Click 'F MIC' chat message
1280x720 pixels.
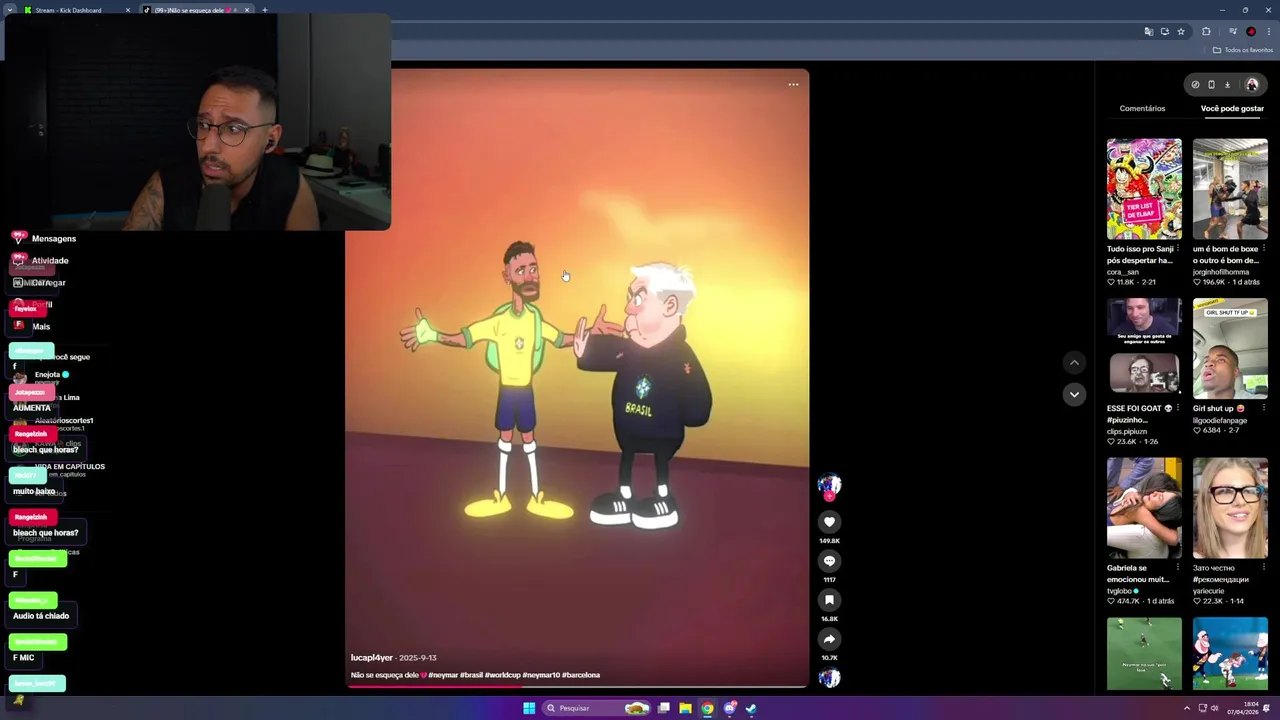pos(23,658)
